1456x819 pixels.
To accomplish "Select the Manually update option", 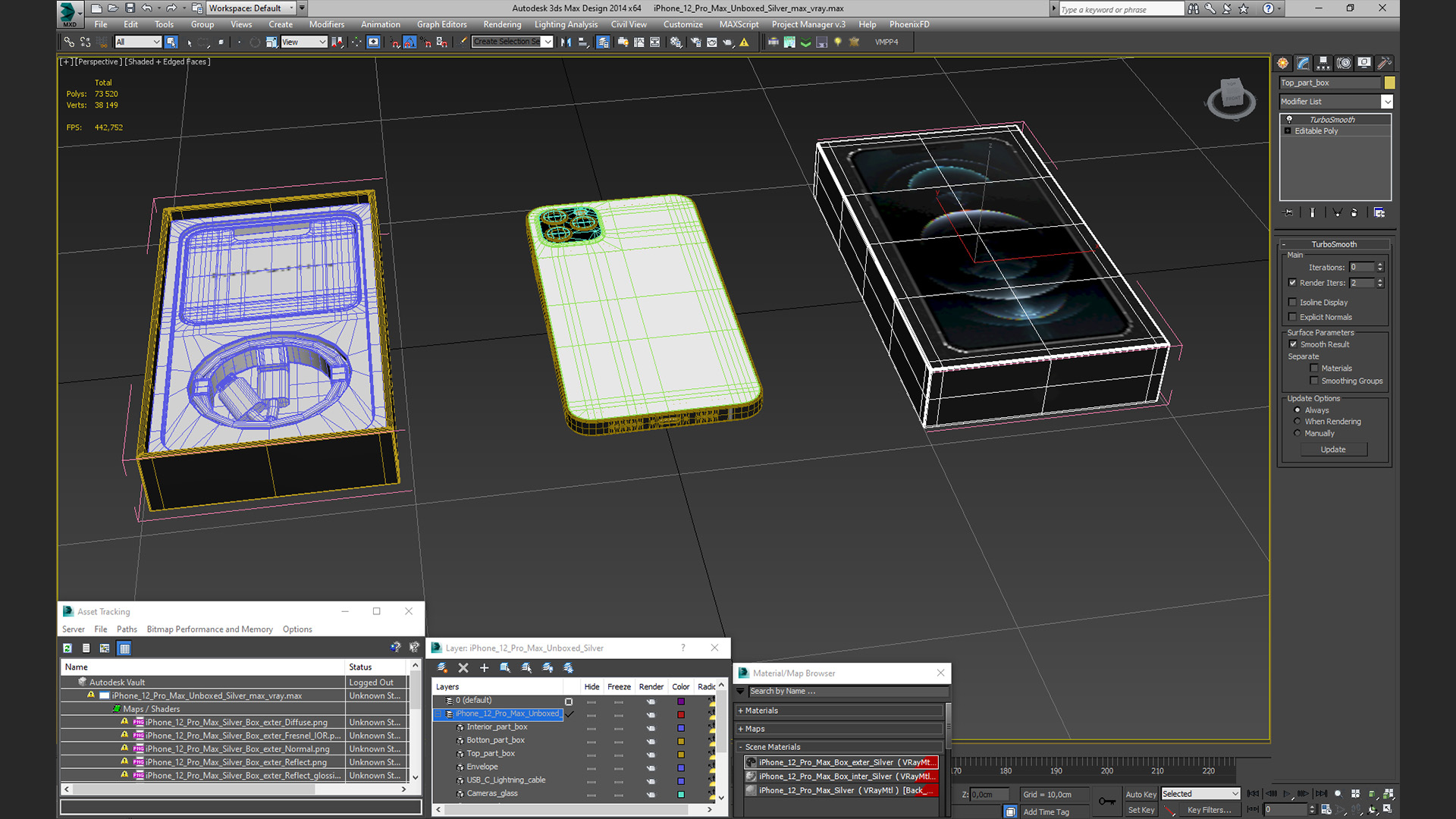I will [x=1298, y=433].
